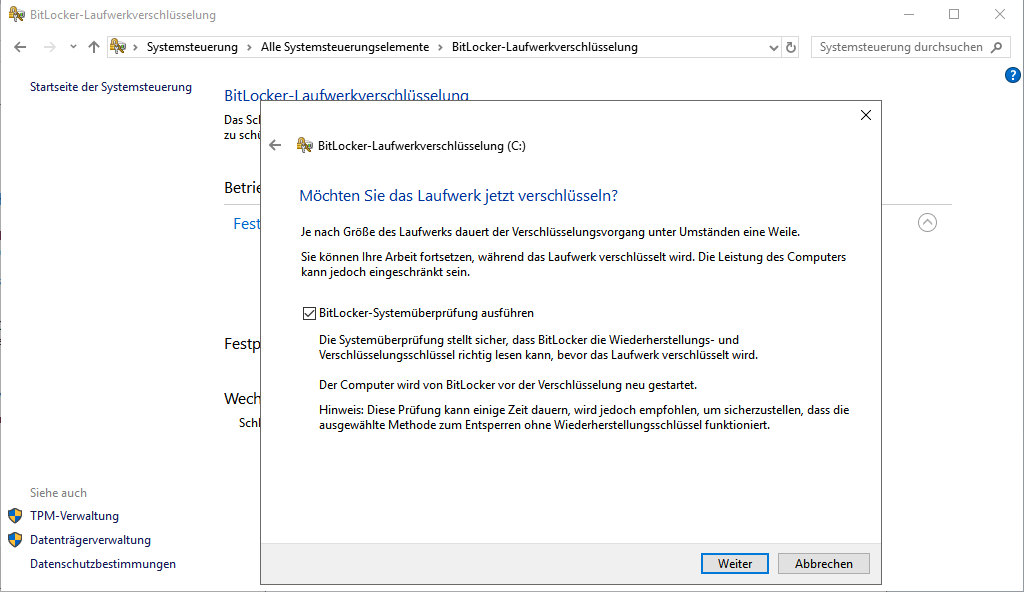Viewport: 1024px width, 592px height.
Task: Refresh the Control Panel view
Action: [x=791, y=47]
